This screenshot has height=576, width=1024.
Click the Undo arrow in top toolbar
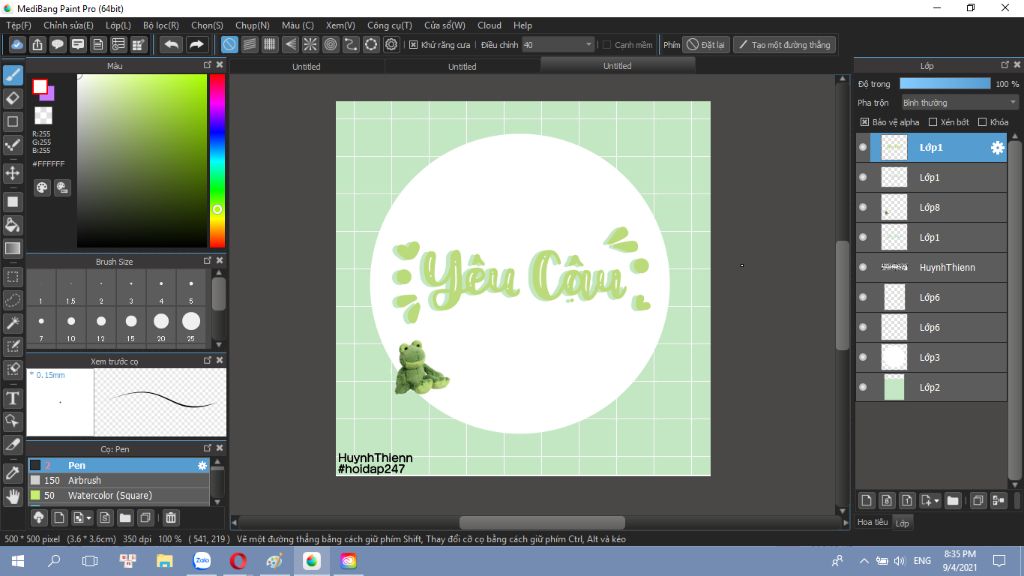[171, 44]
